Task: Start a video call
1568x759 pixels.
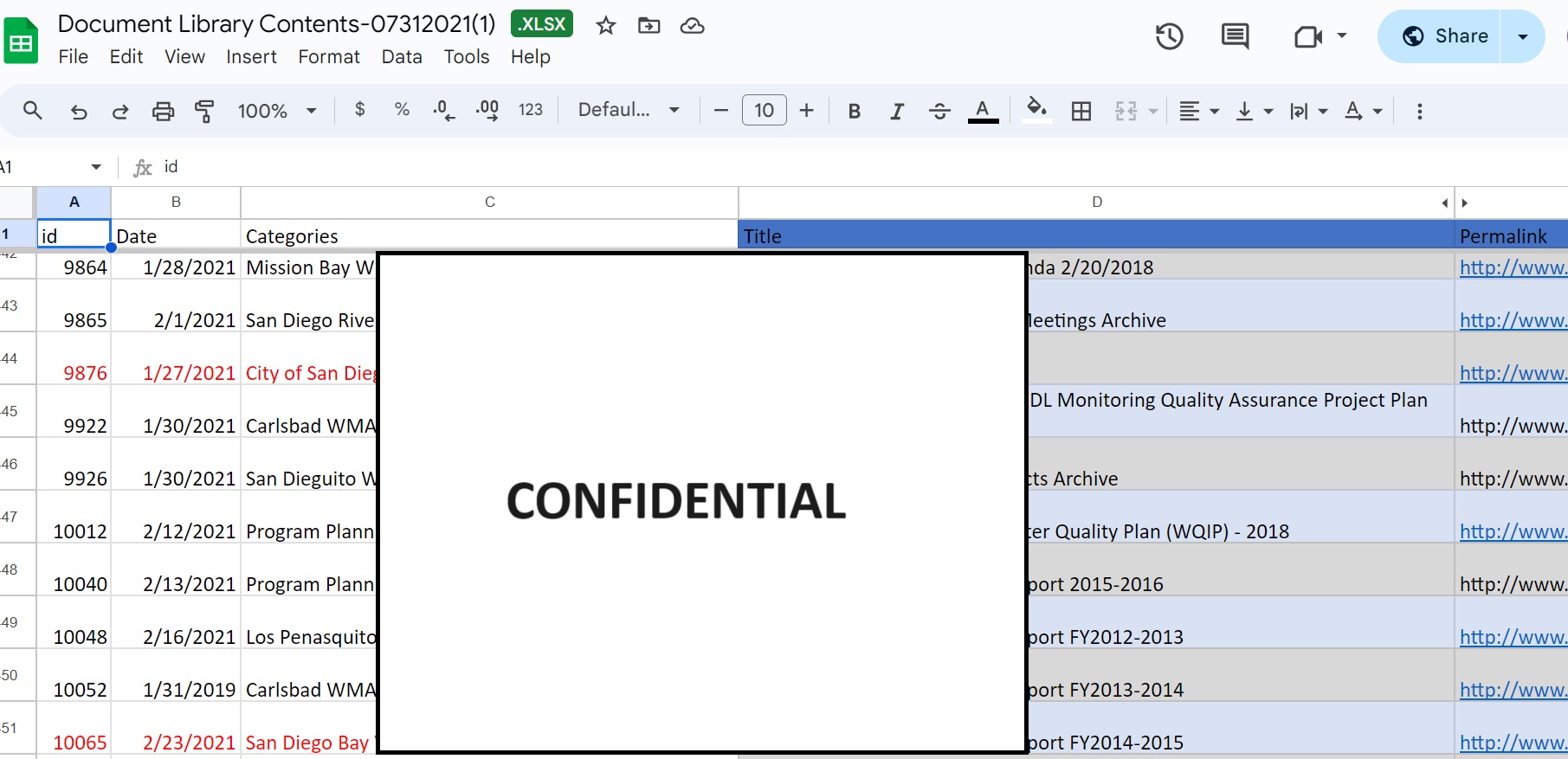Action: (x=1307, y=36)
